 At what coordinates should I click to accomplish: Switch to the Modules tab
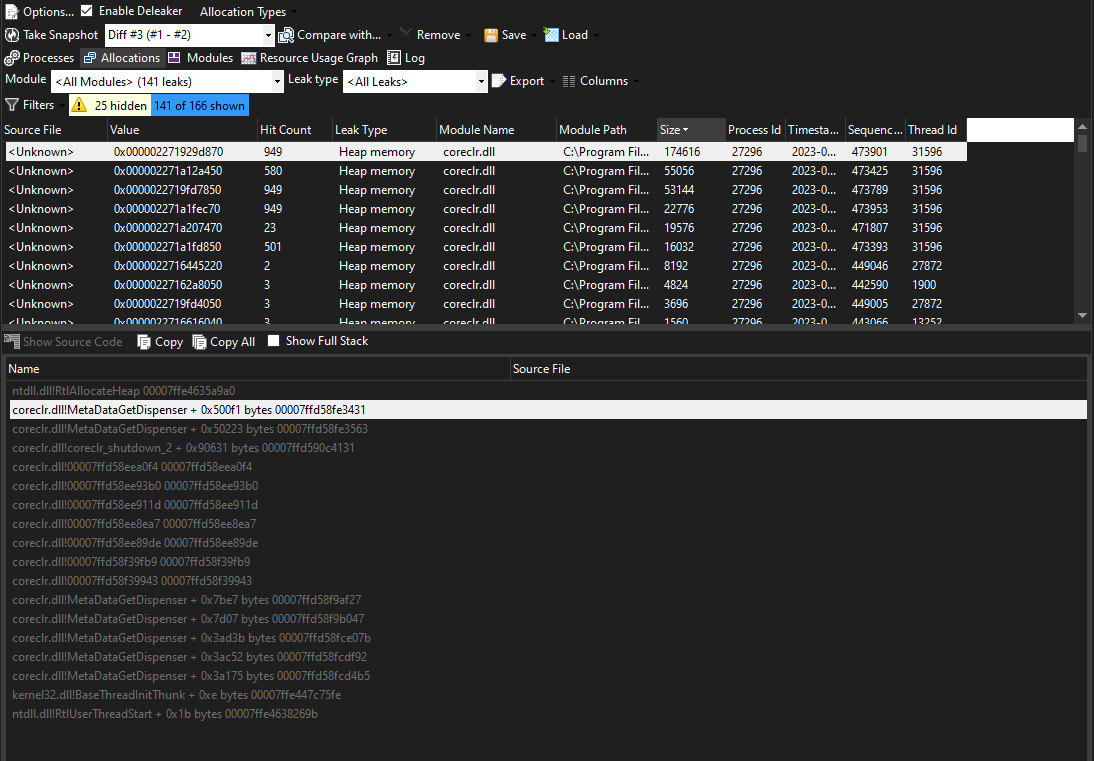click(x=200, y=57)
